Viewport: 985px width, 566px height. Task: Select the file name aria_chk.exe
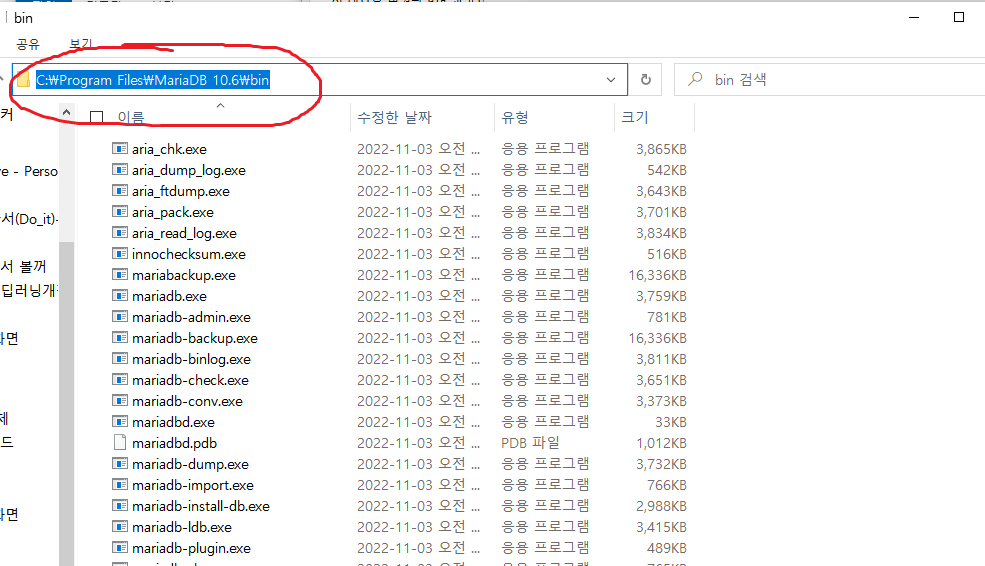[x=169, y=149]
